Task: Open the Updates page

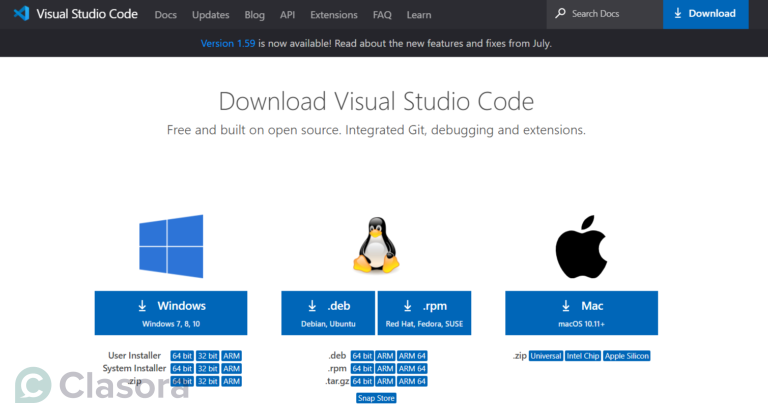Action: (211, 15)
